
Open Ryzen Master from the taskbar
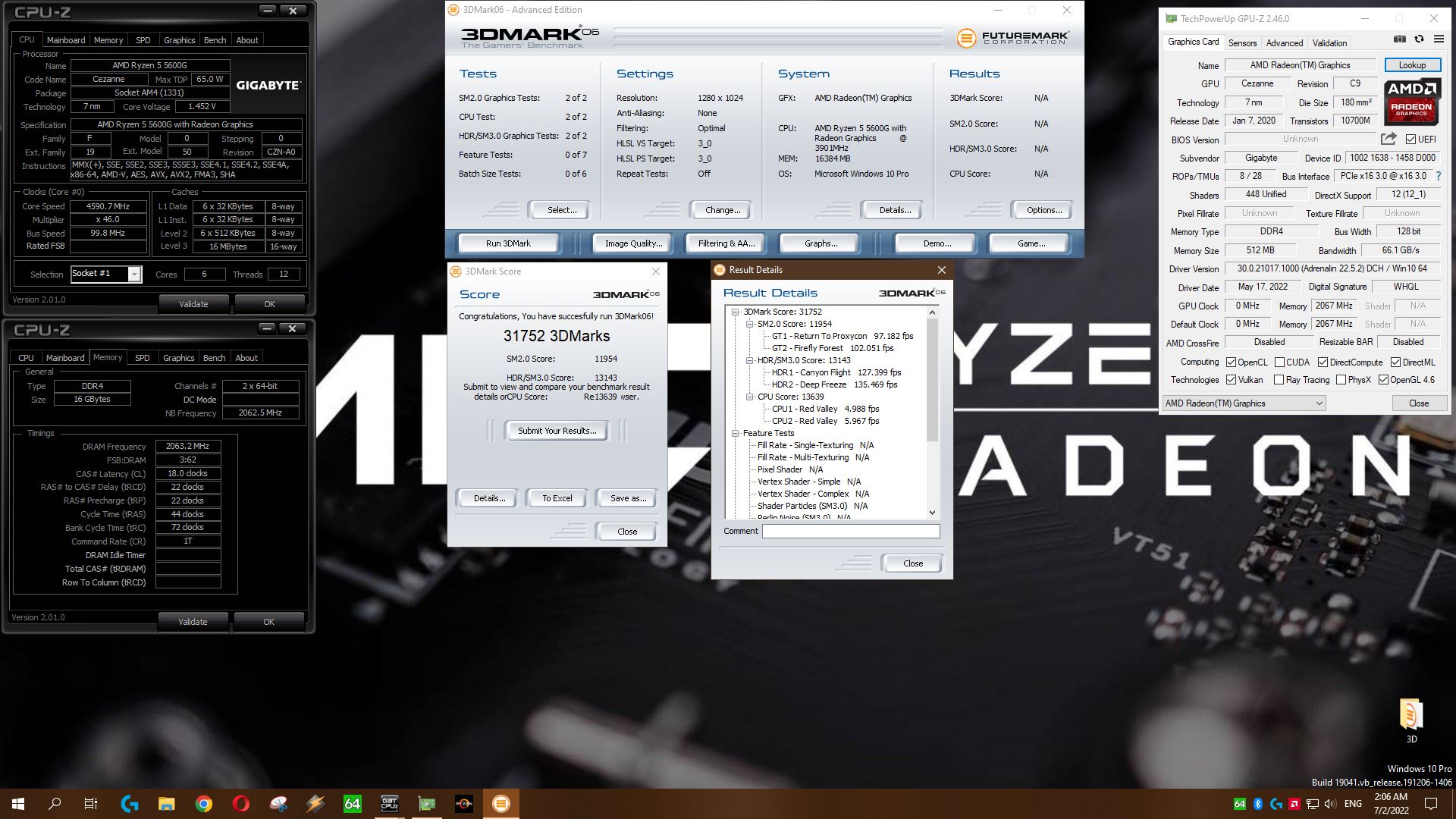point(464,804)
